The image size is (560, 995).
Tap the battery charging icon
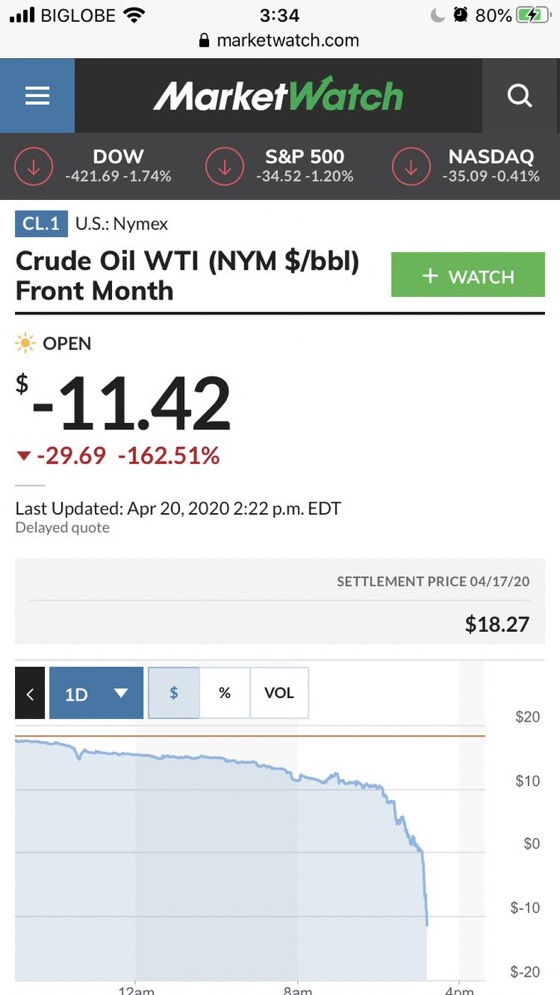click(532, 15)
